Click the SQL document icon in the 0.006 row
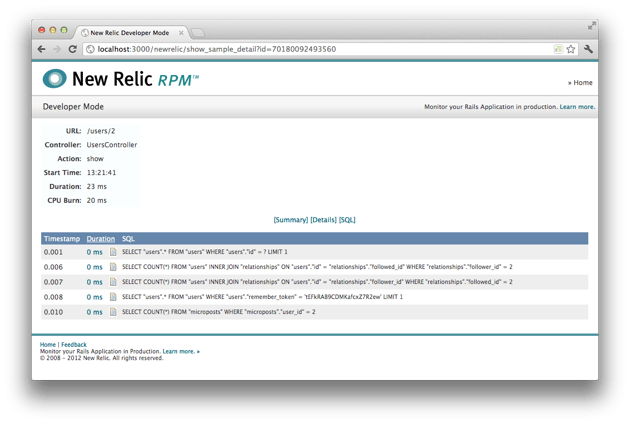630x424 pixels. [113, 267]
